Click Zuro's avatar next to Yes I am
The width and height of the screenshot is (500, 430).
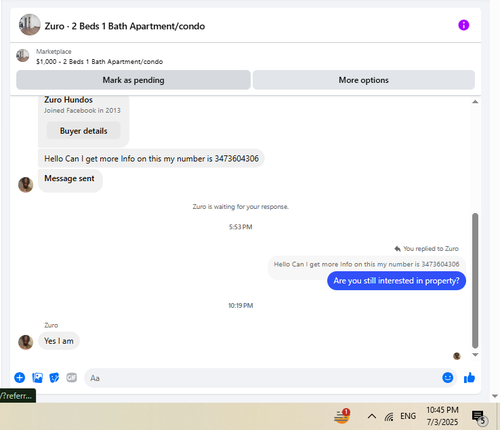tap(26, 342)
